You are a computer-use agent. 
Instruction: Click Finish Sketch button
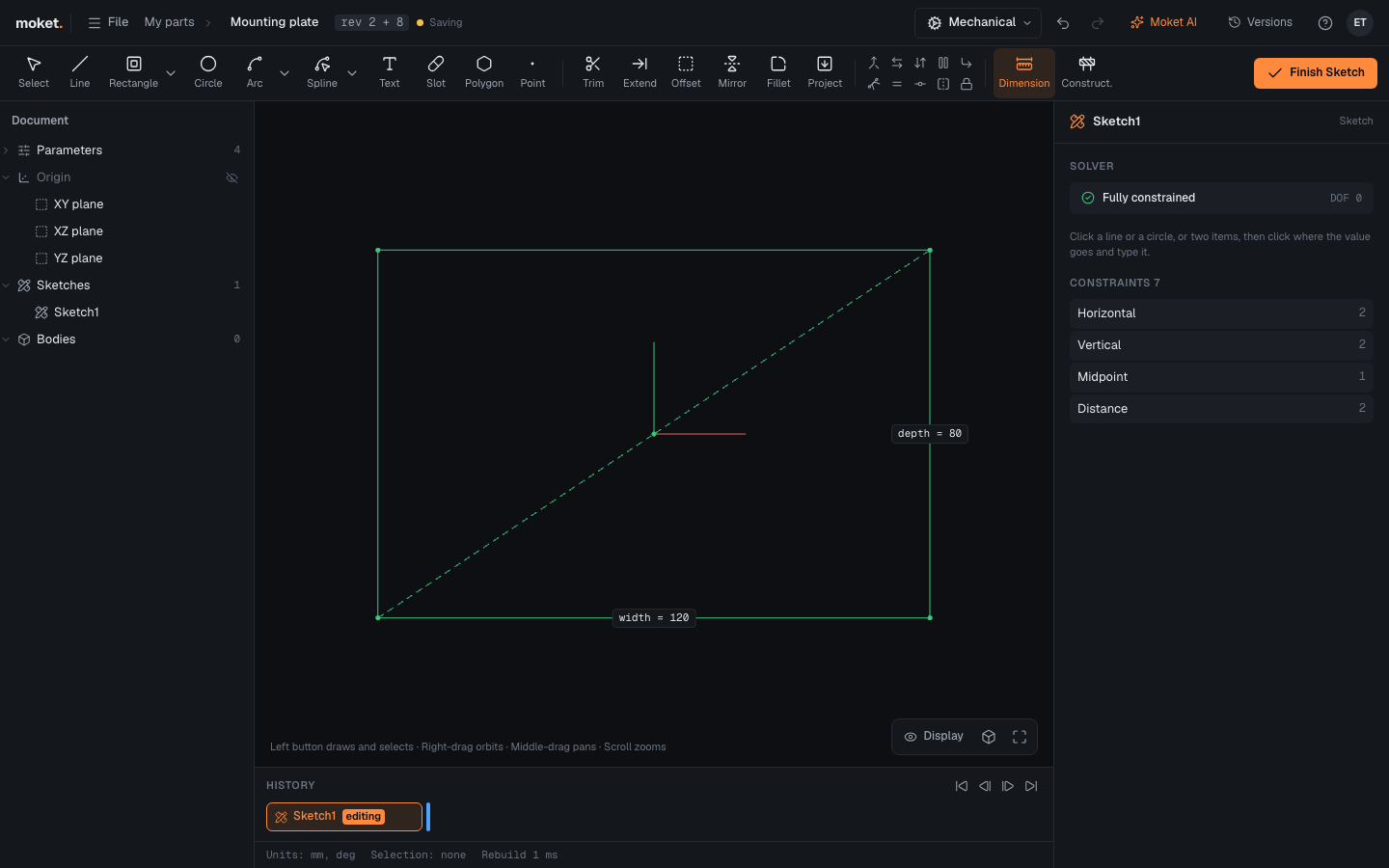point(1316,73)
